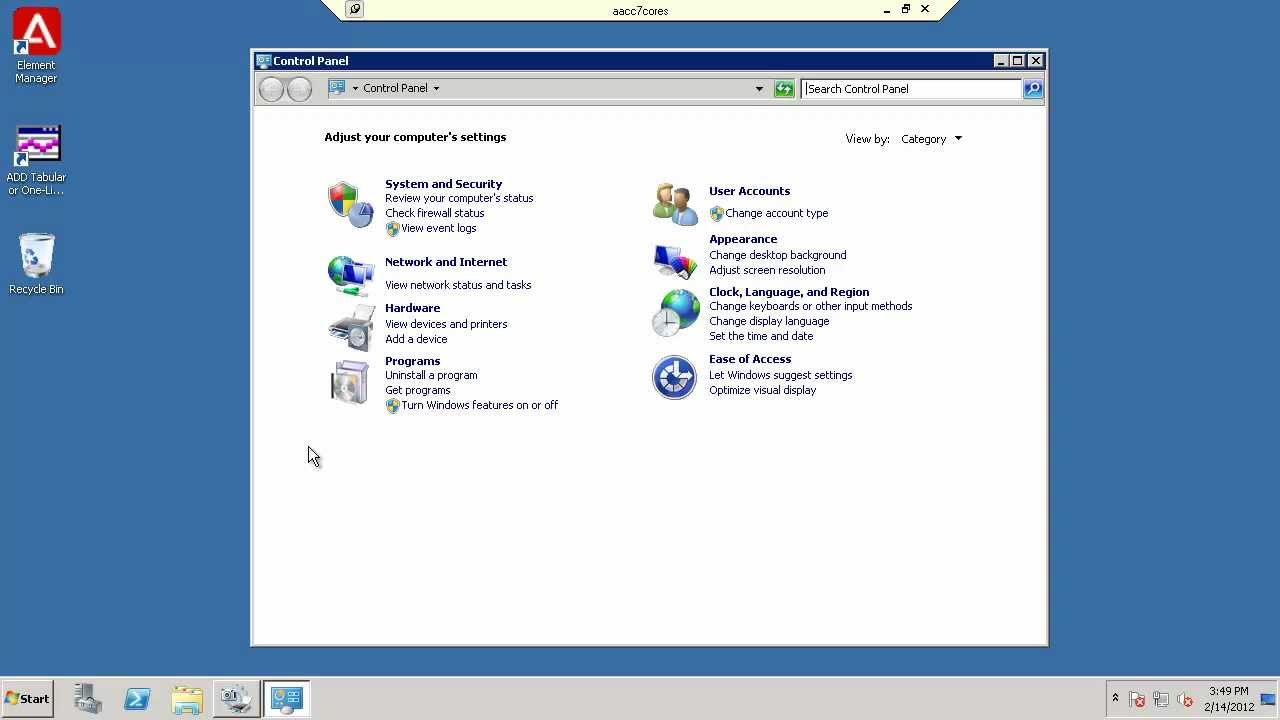Expand the root arrow before Control Panel breadcrumb
1280x720 pixels.
pos(355,88)
